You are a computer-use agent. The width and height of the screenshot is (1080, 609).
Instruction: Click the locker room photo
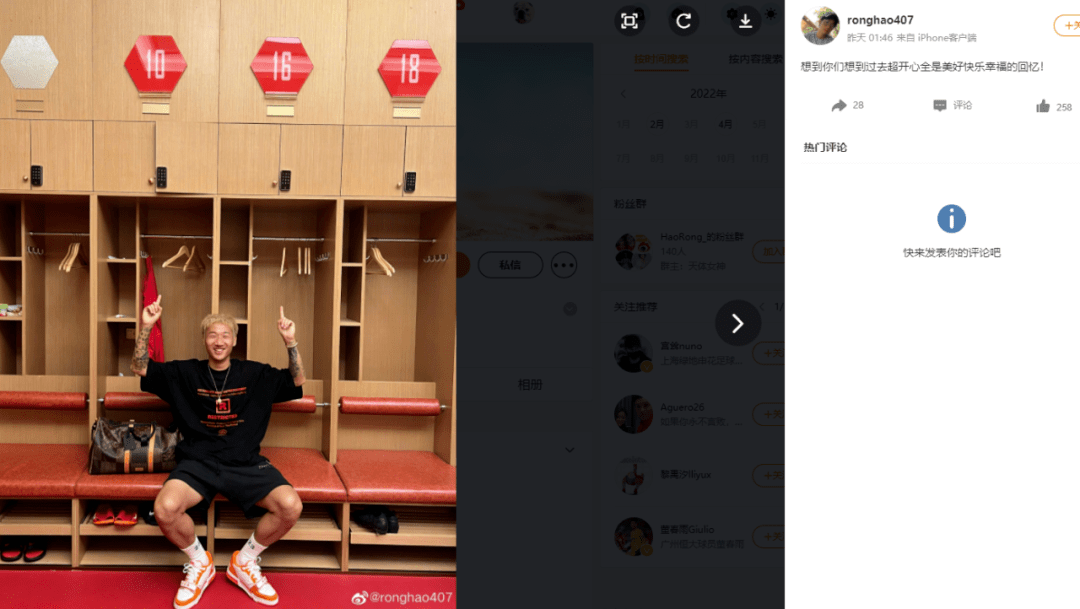coord(228,304)
